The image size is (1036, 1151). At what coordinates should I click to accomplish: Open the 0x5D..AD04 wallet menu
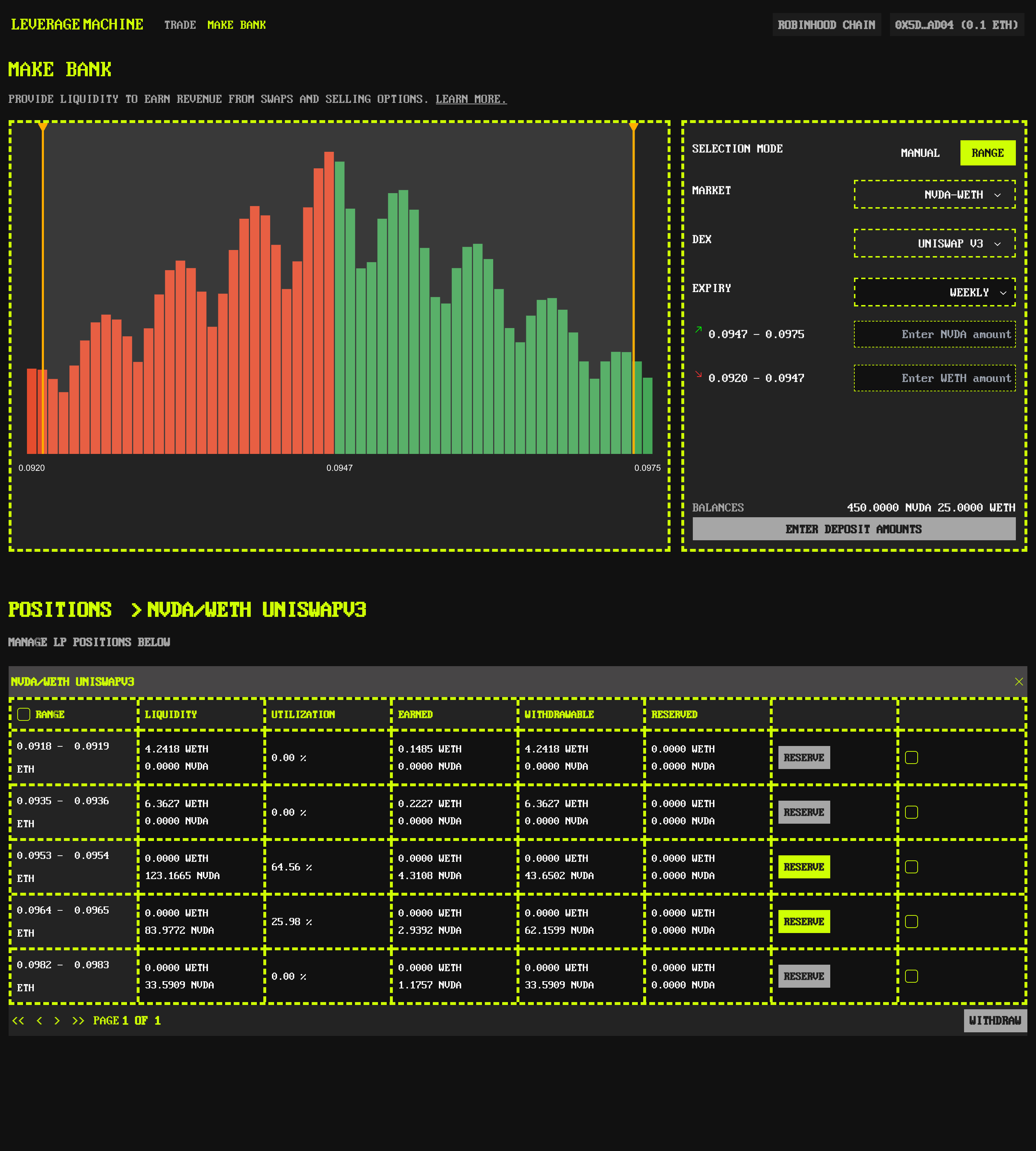point(956,24)
